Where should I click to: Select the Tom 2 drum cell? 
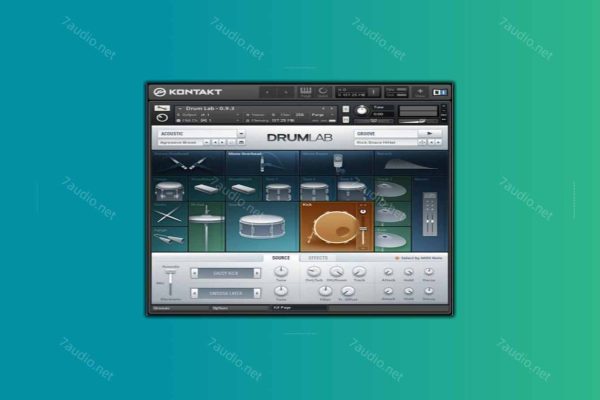coord(317,189)
